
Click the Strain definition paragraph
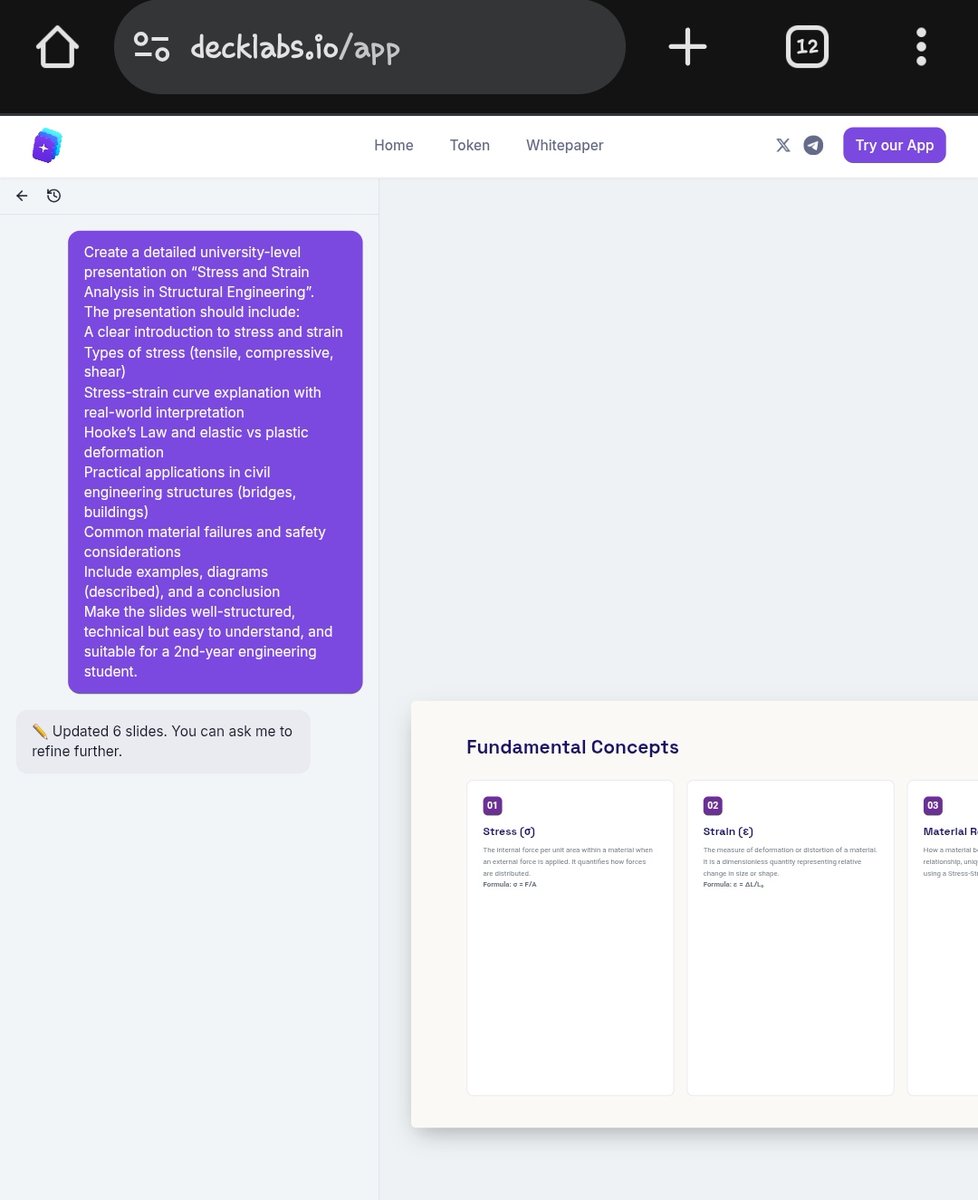coord(789,861)
